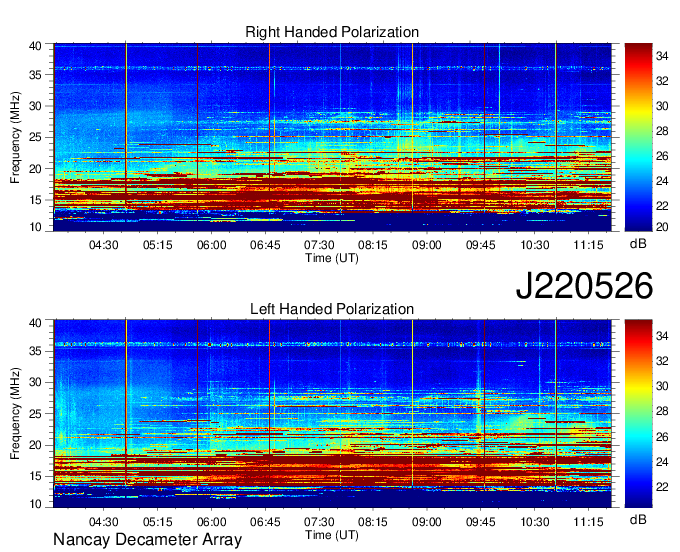The width and height of the screenshot is (680, 552).
Task: Click the 30 value on the lower colorbar
Action: 662,386
